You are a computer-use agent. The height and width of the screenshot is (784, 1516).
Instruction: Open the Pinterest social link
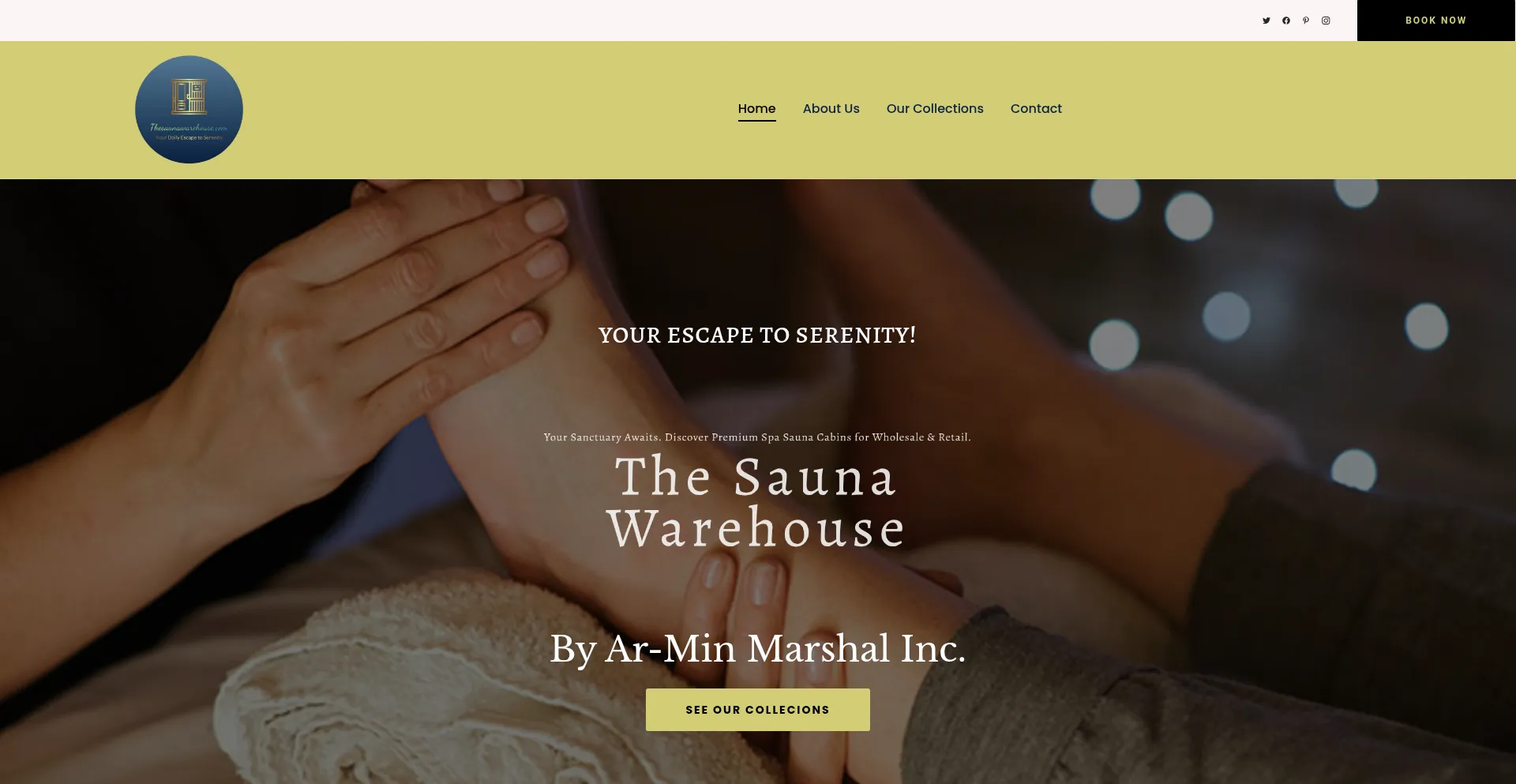coord(1306,21)
